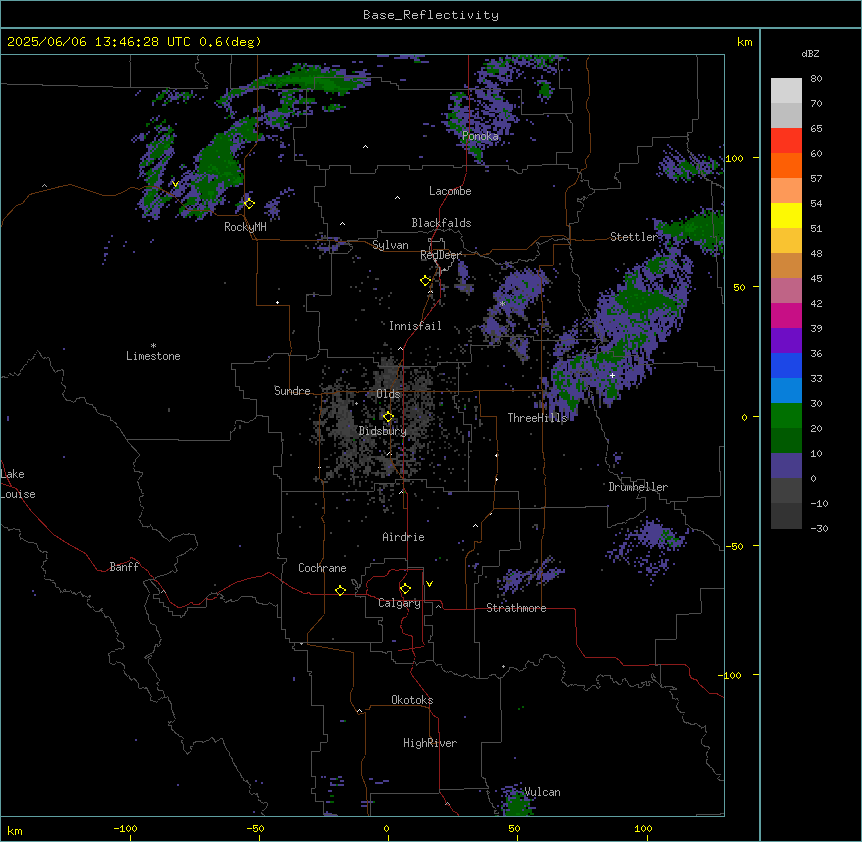Select the magenta 42 dBZ legend swatch
The image size is (862, 842).
(786, 315)
